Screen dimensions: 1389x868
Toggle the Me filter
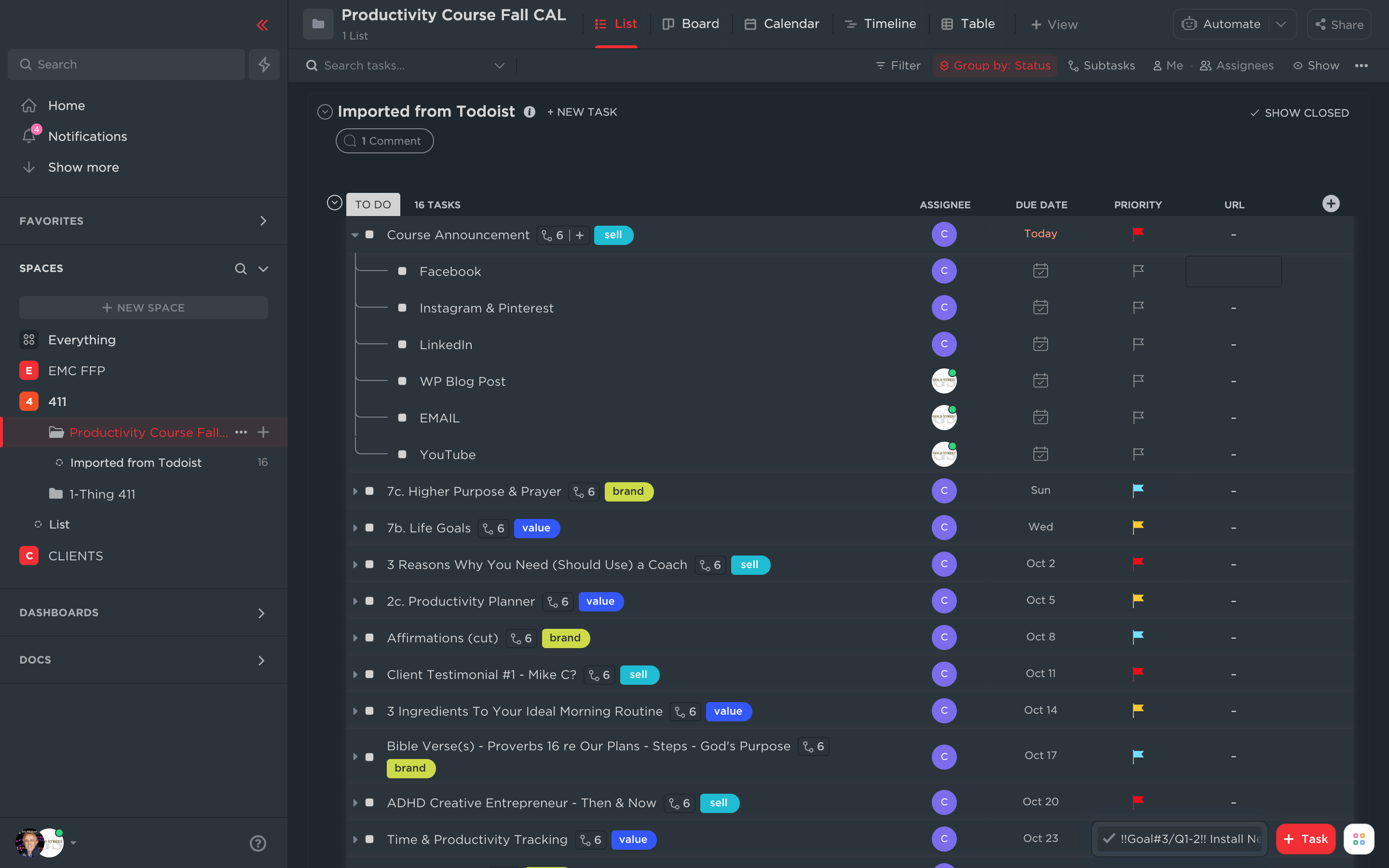click(x=1168, y=66)
